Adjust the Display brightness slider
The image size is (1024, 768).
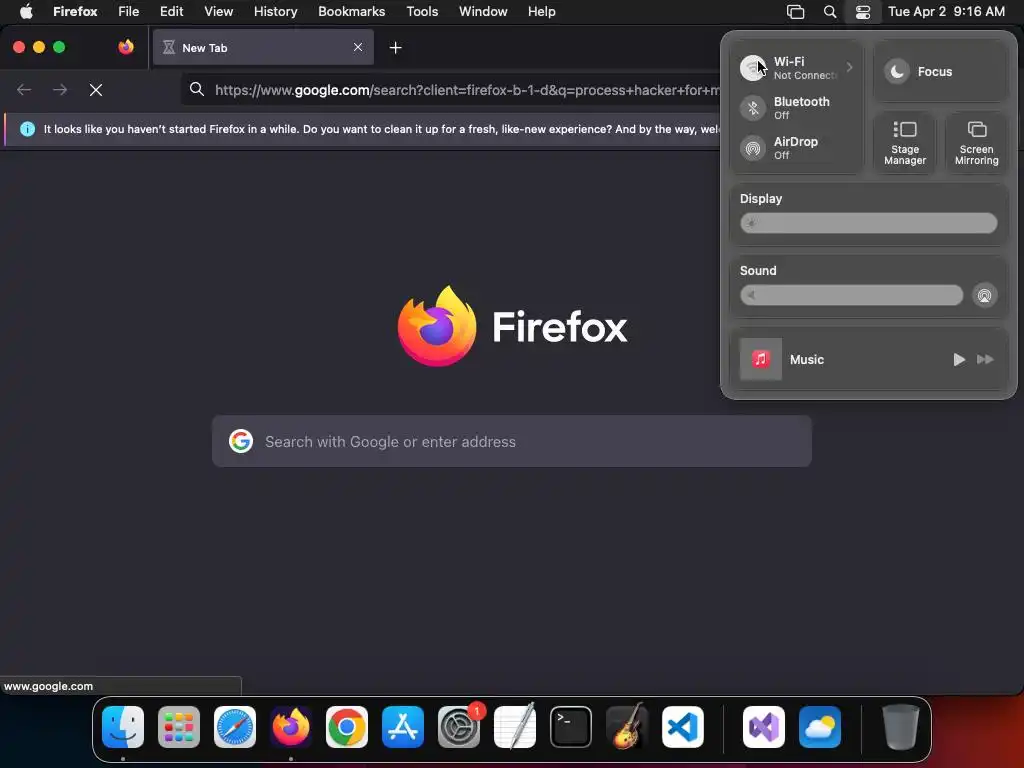point(869,223)
